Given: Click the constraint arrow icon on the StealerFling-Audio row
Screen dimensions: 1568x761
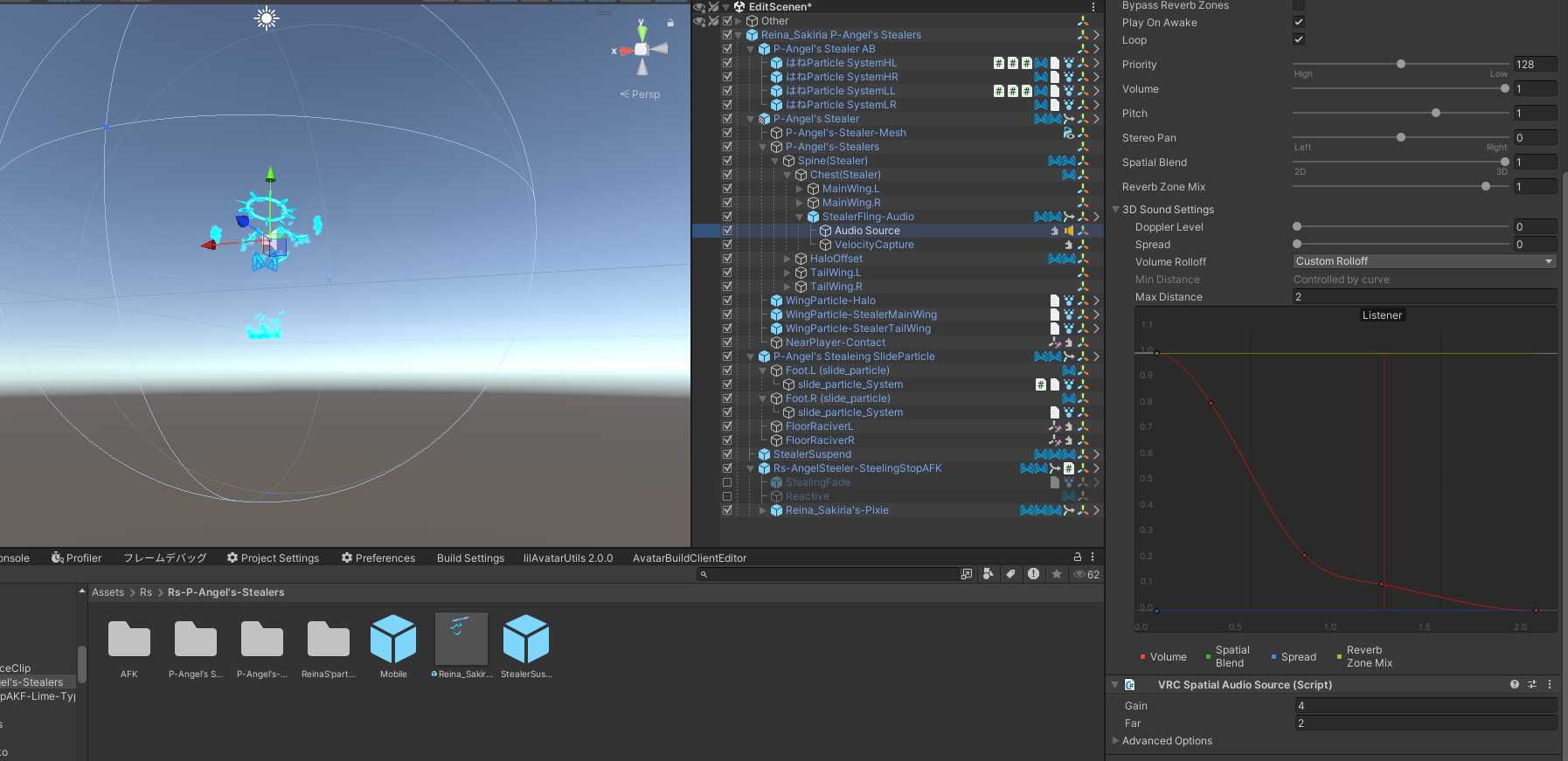Looking at the screenshot, I should pyautogui.click(x=1068, y=217).
